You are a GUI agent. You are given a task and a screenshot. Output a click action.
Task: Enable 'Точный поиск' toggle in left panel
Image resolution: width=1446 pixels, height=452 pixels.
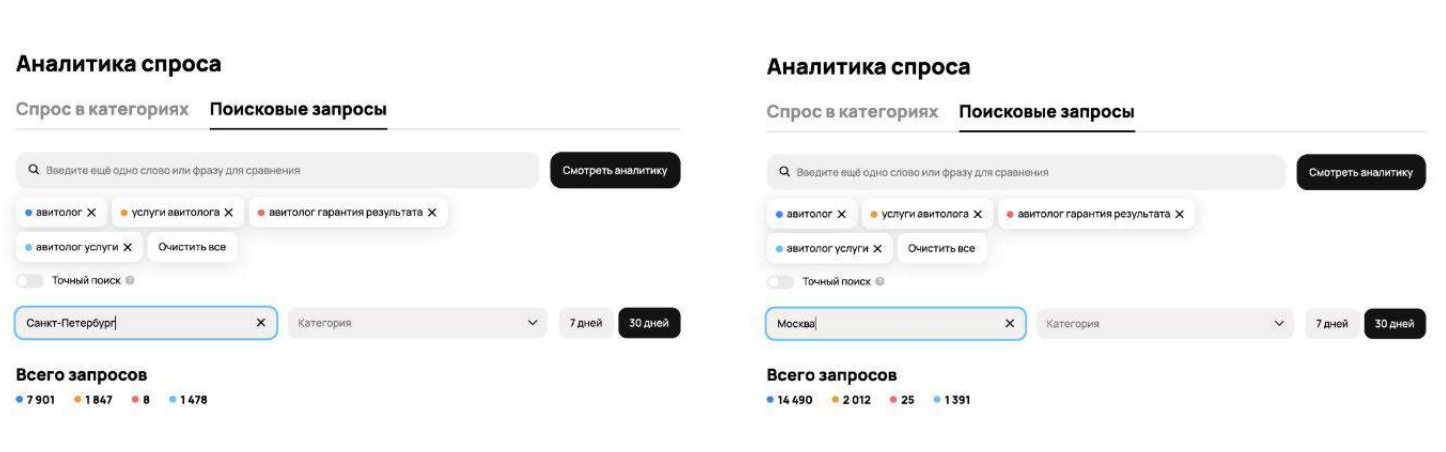pyautogui.click(x=30, y=281)
